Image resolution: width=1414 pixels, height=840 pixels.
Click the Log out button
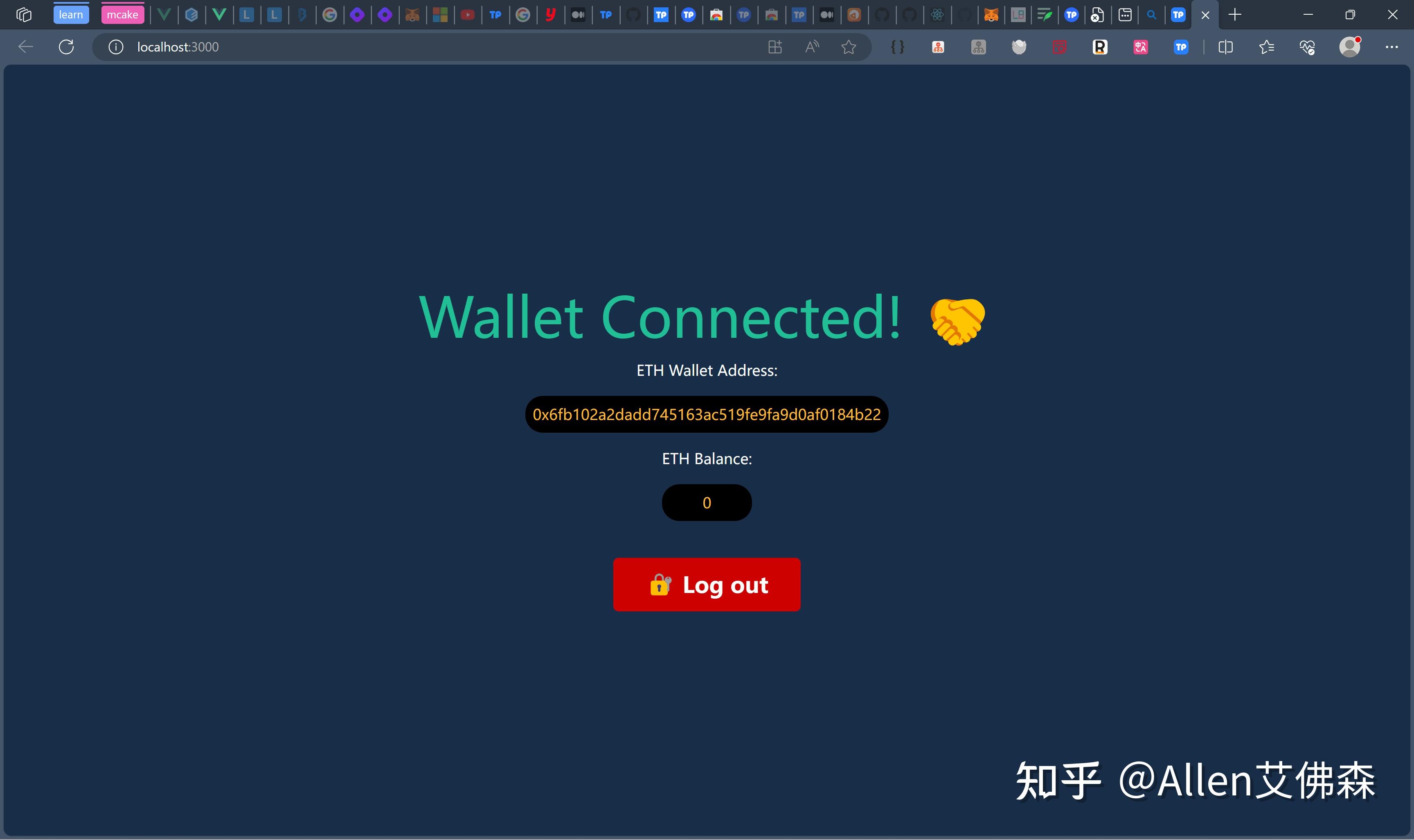coord(707,585)
